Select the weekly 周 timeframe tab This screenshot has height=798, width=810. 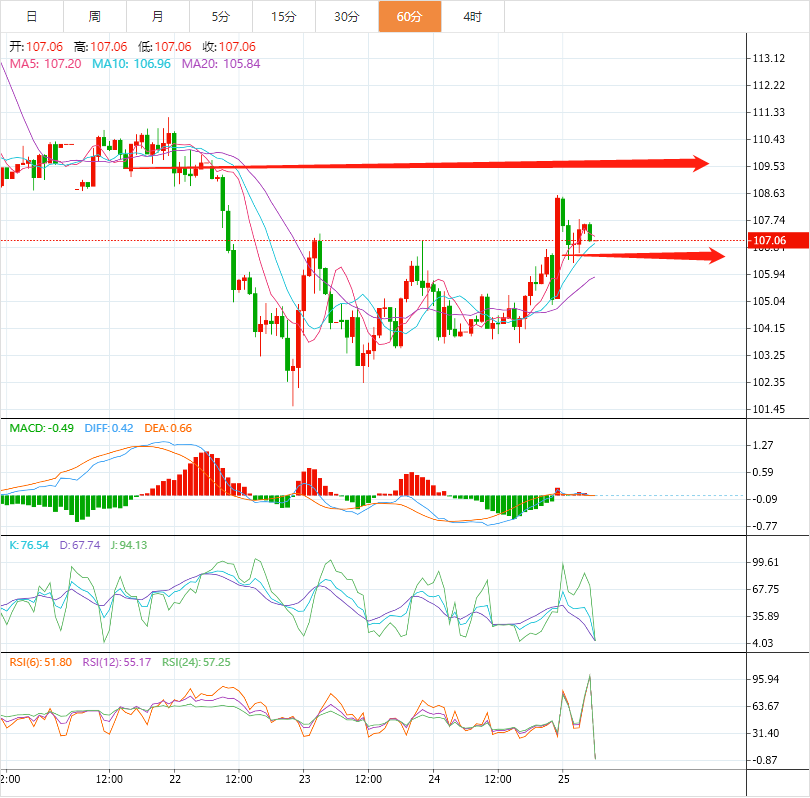pyautogui.click(x=95, y=17)
